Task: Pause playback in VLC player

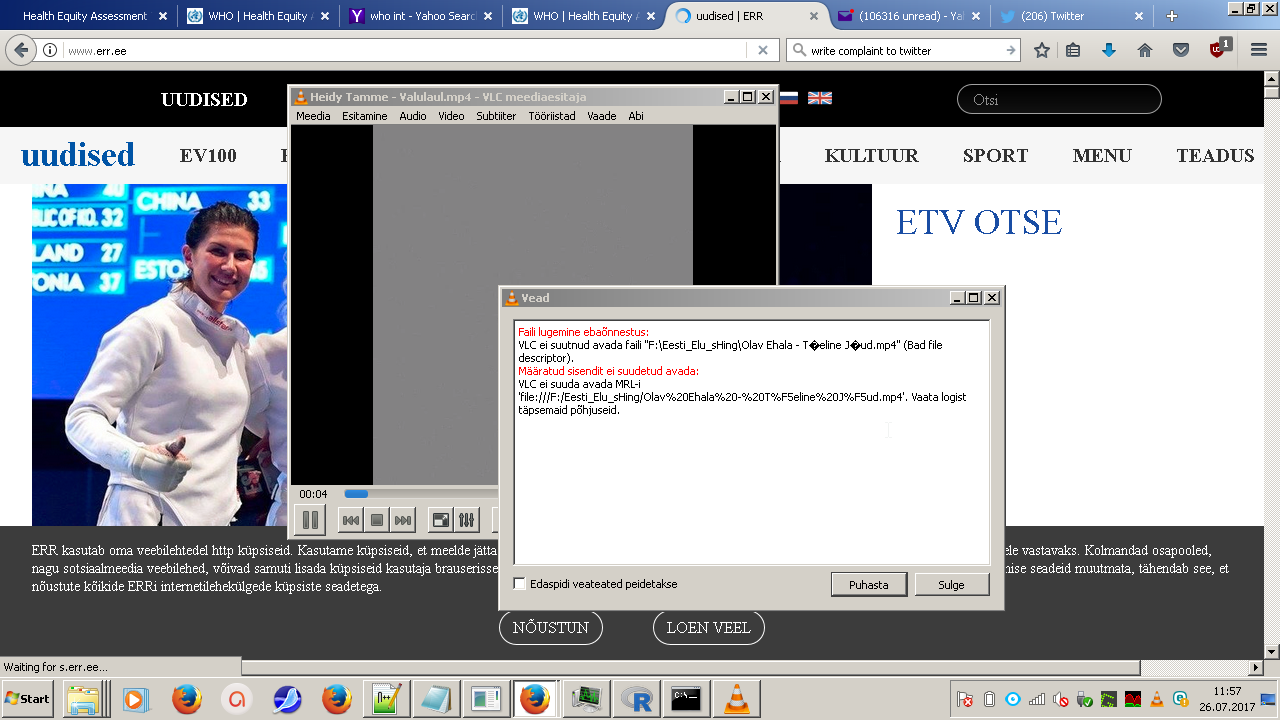Action: tap(310, 520)
